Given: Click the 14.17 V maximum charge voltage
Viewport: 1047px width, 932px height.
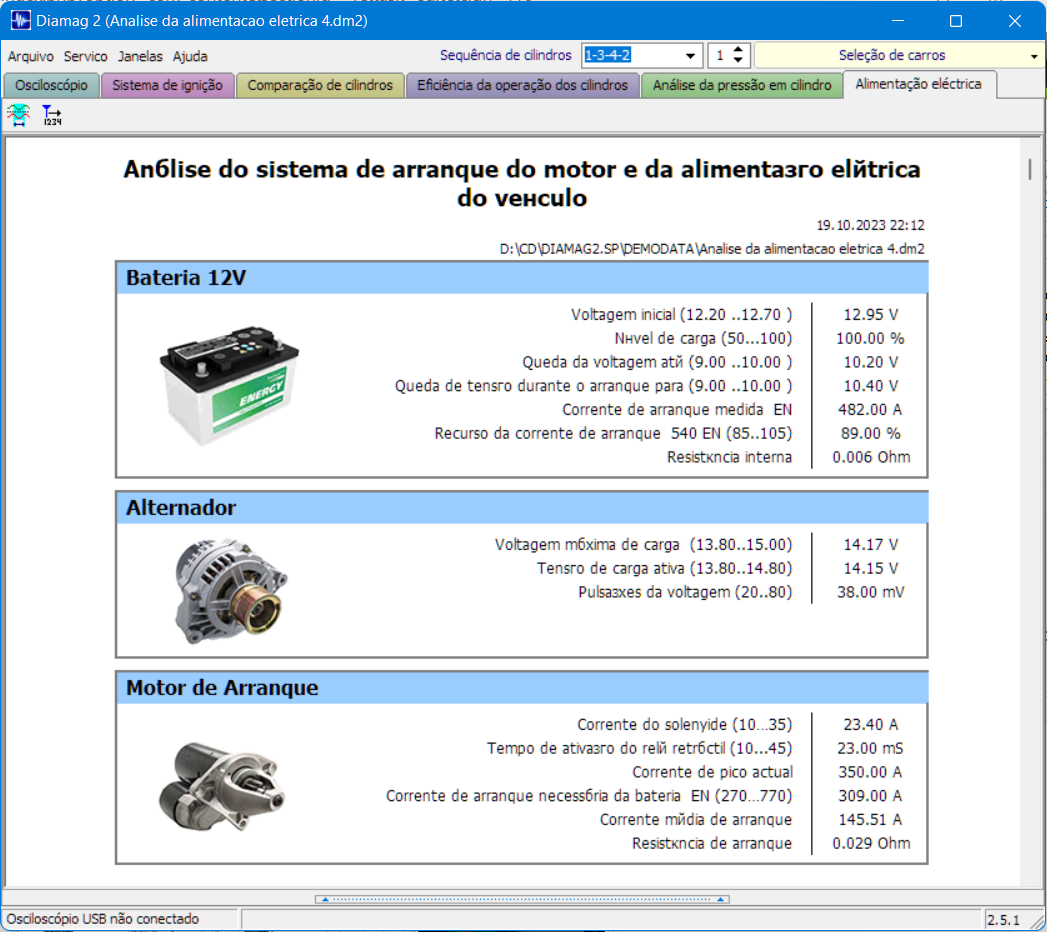Looking at the screenshot, I should (x=871, y=545).
